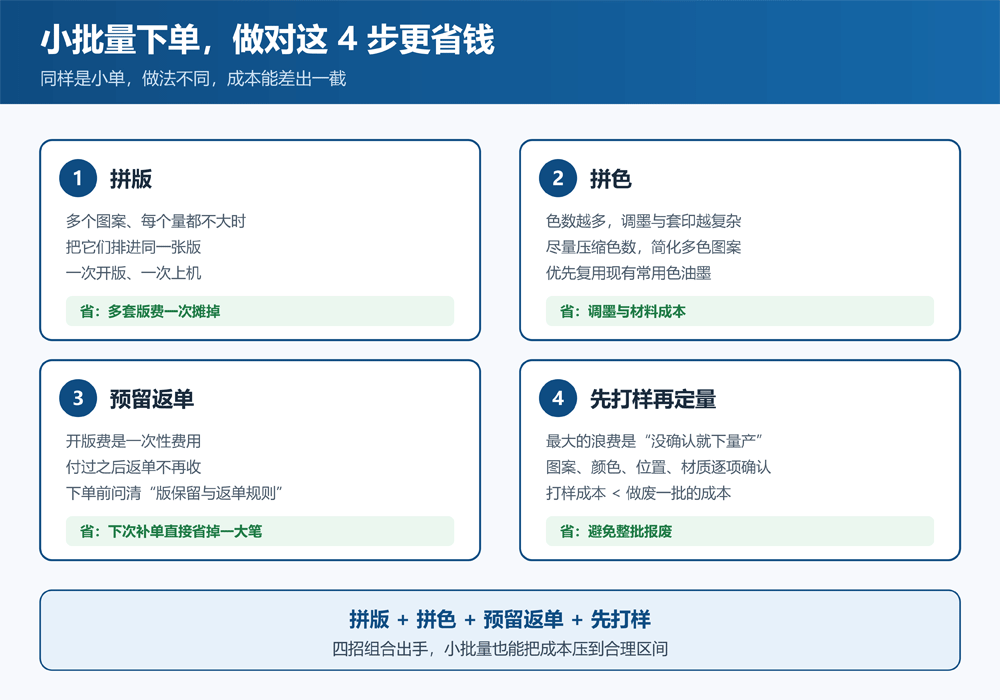Click the green tag 省：避免整批报废

[x=740, y=531]
